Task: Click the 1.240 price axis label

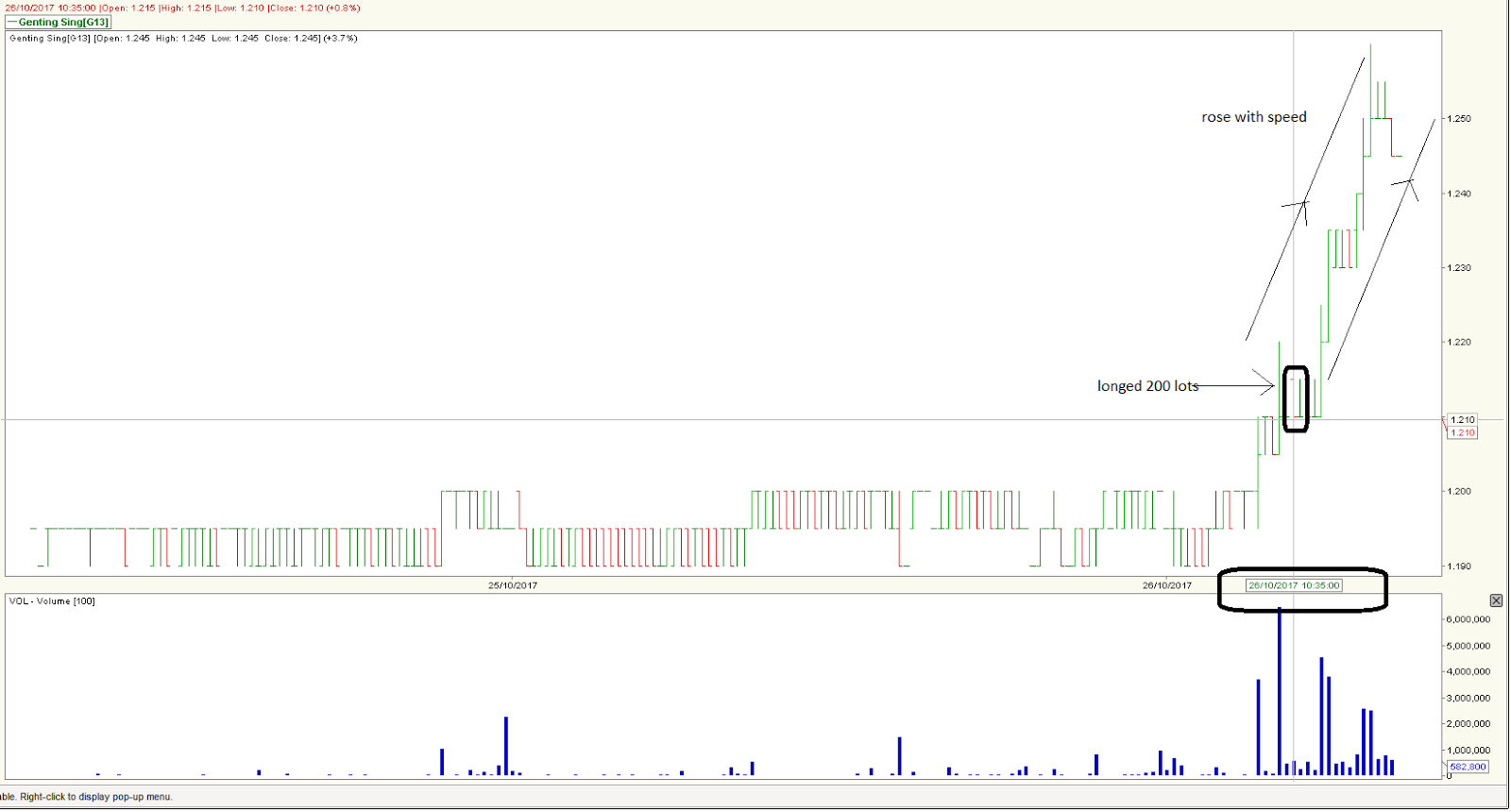Action: (1460, 194)
